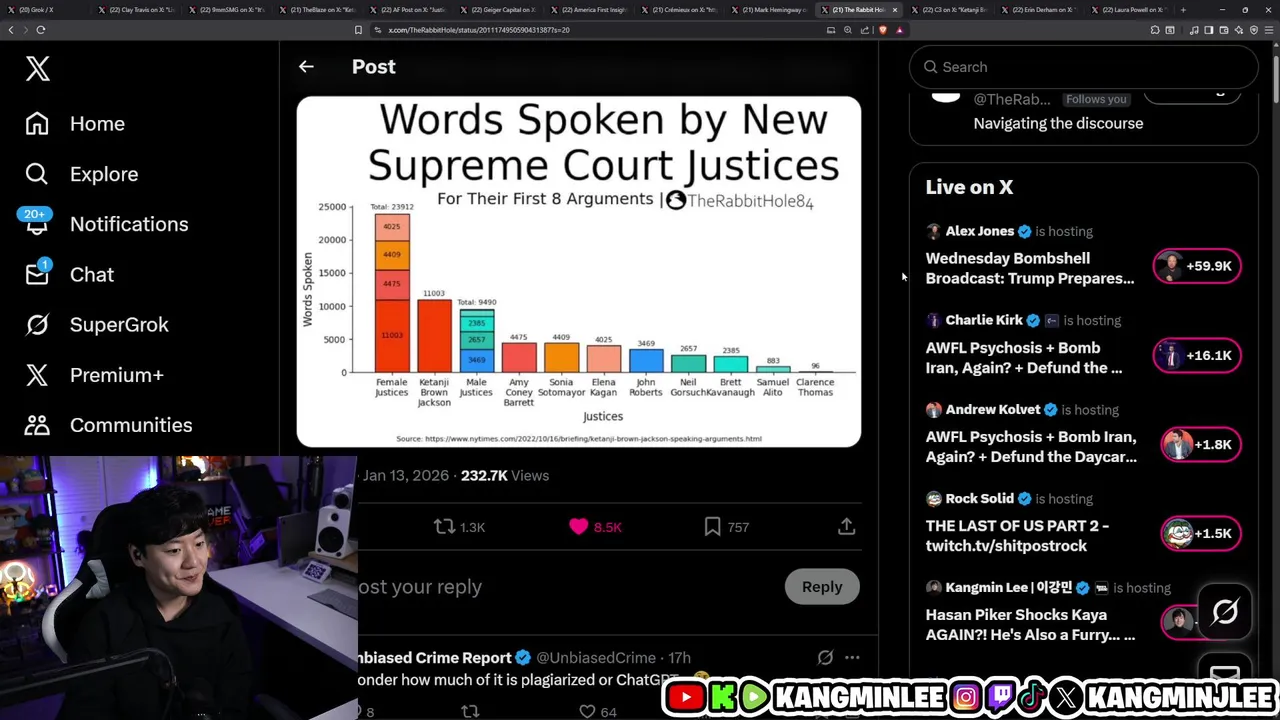Image resolution: width=1280 pixels, height=720 pixels.
Task: Repost the post with 1.3K reposts
Action: pyautogui.click(x=459, y=526)
